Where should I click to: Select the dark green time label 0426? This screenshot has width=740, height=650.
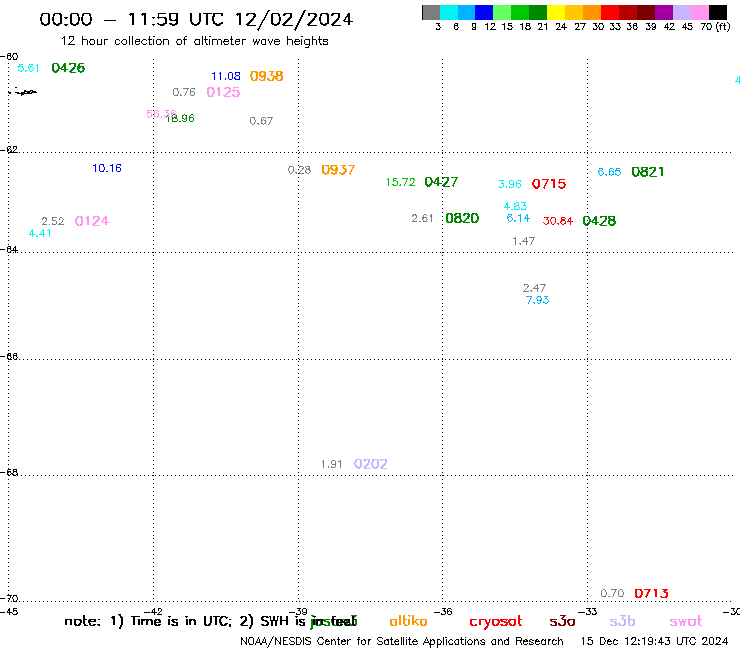tap(68, 68)
